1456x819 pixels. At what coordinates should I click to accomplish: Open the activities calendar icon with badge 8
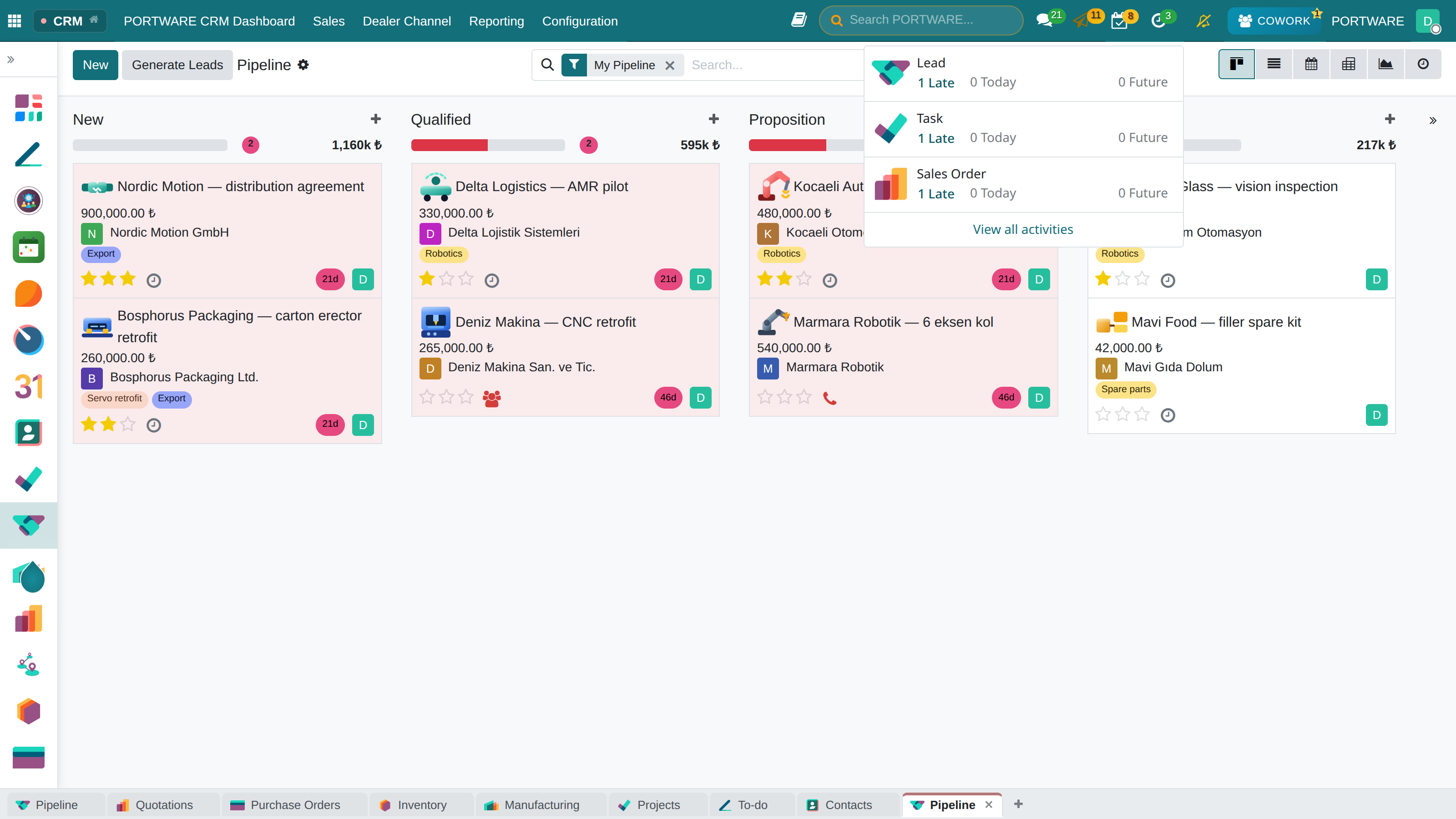[1118, 21]
